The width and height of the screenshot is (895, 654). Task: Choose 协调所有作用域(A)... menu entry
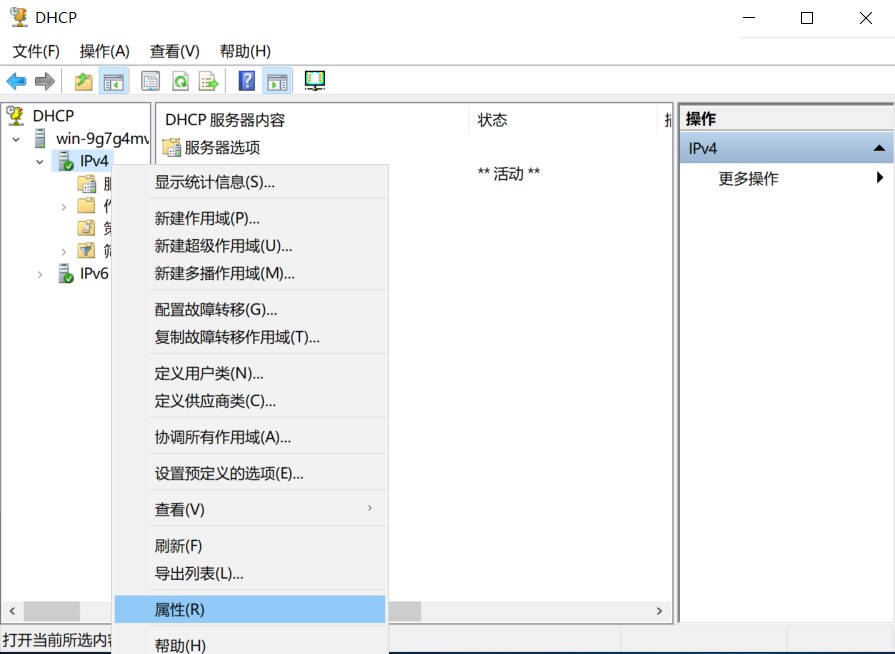(251, 437)
